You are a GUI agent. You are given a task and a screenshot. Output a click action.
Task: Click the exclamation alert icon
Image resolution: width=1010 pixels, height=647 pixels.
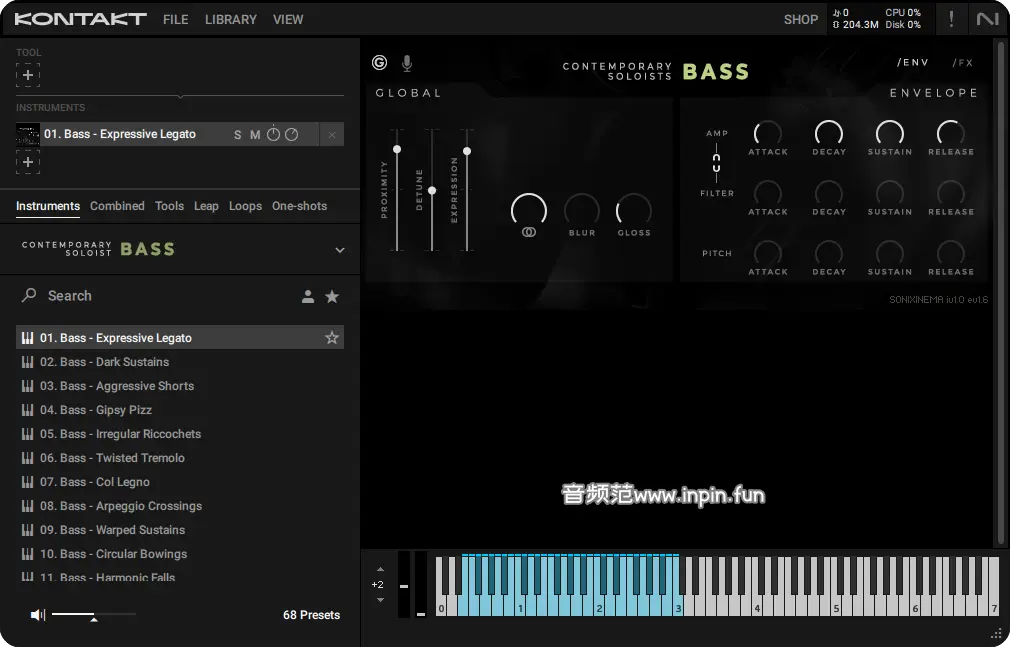951,19
